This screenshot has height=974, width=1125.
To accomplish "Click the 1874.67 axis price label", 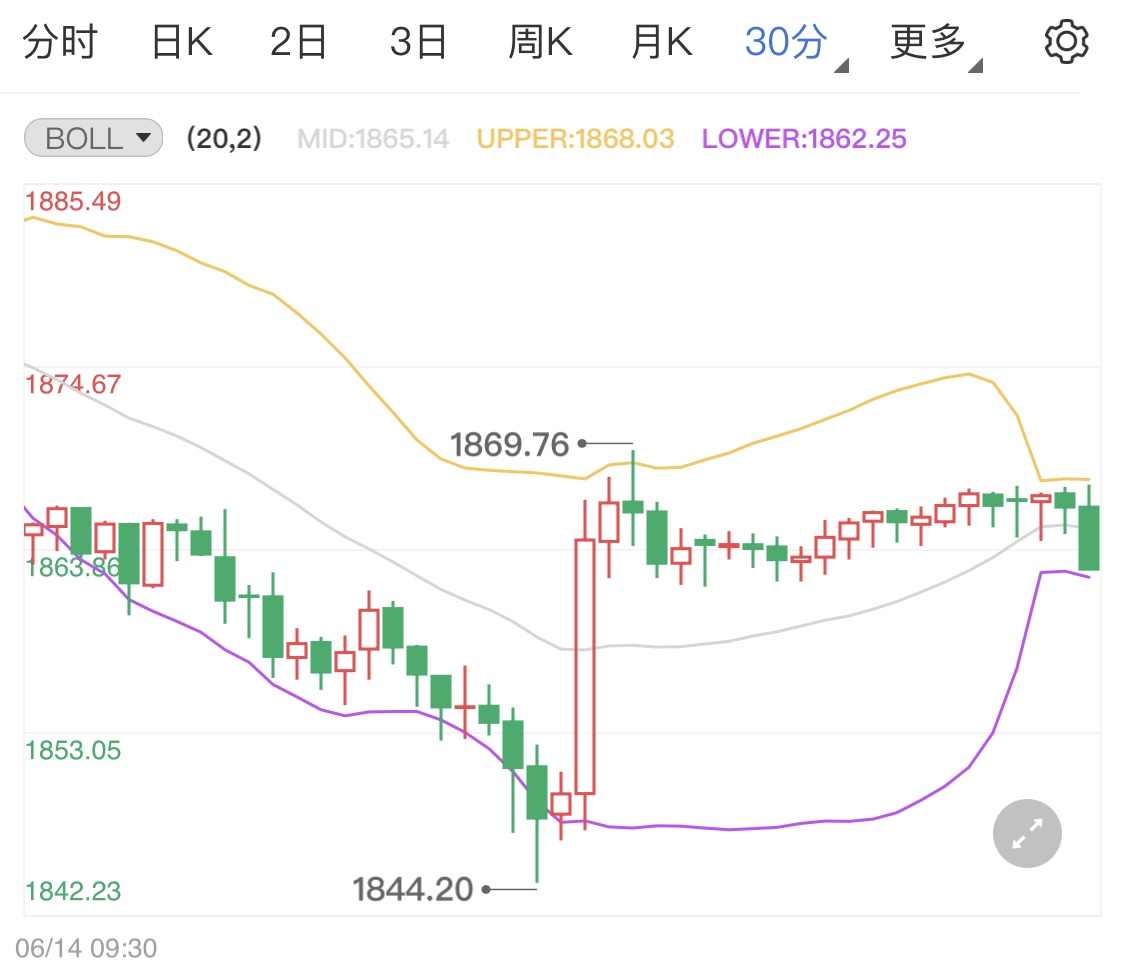I will pyautogui.click(x=73, y=384).
